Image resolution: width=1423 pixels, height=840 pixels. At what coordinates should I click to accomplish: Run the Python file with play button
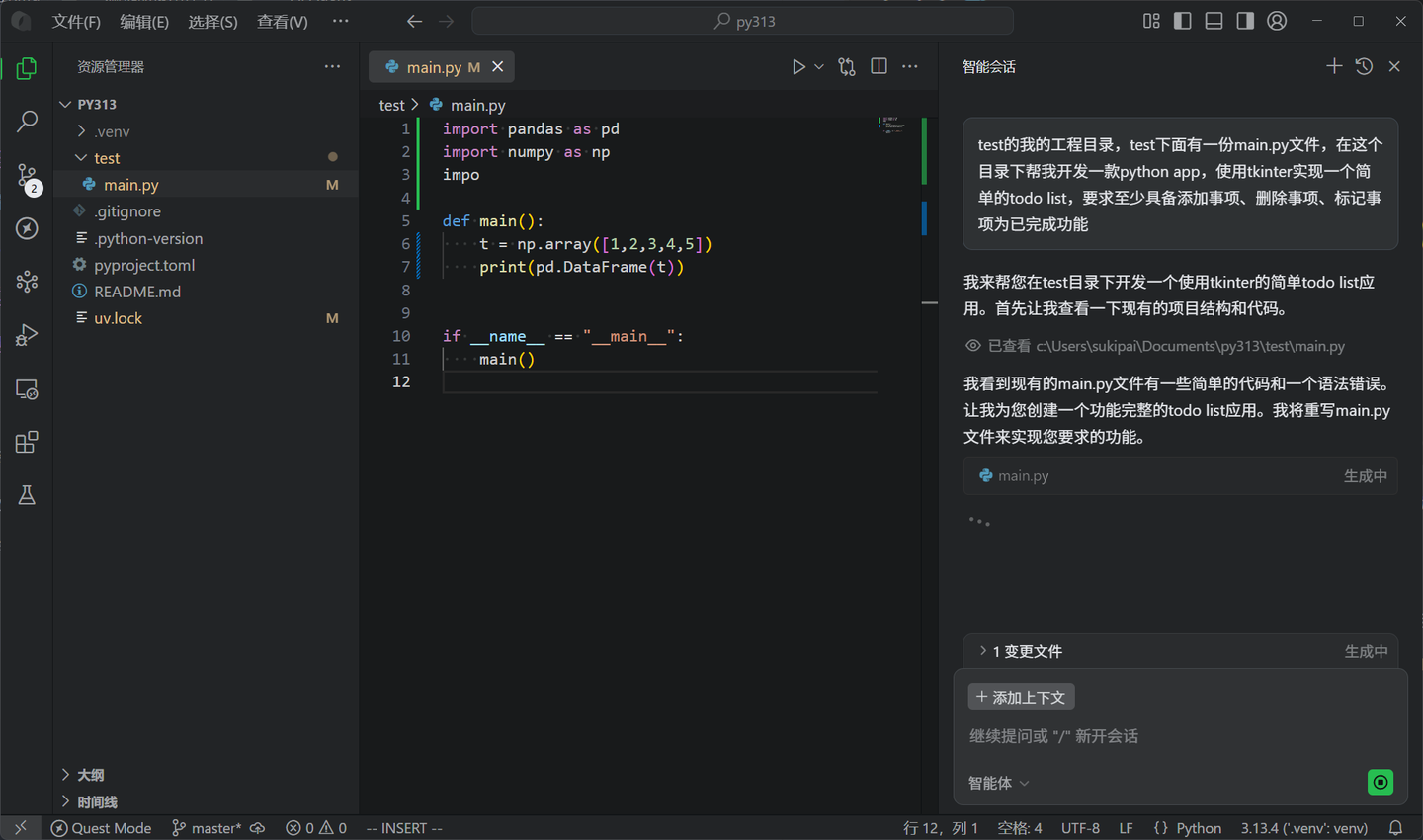[x=798, y=67]
